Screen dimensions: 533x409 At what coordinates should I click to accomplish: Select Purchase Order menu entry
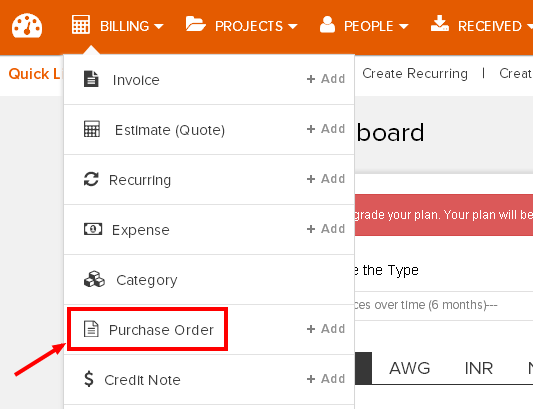point(209,329)
